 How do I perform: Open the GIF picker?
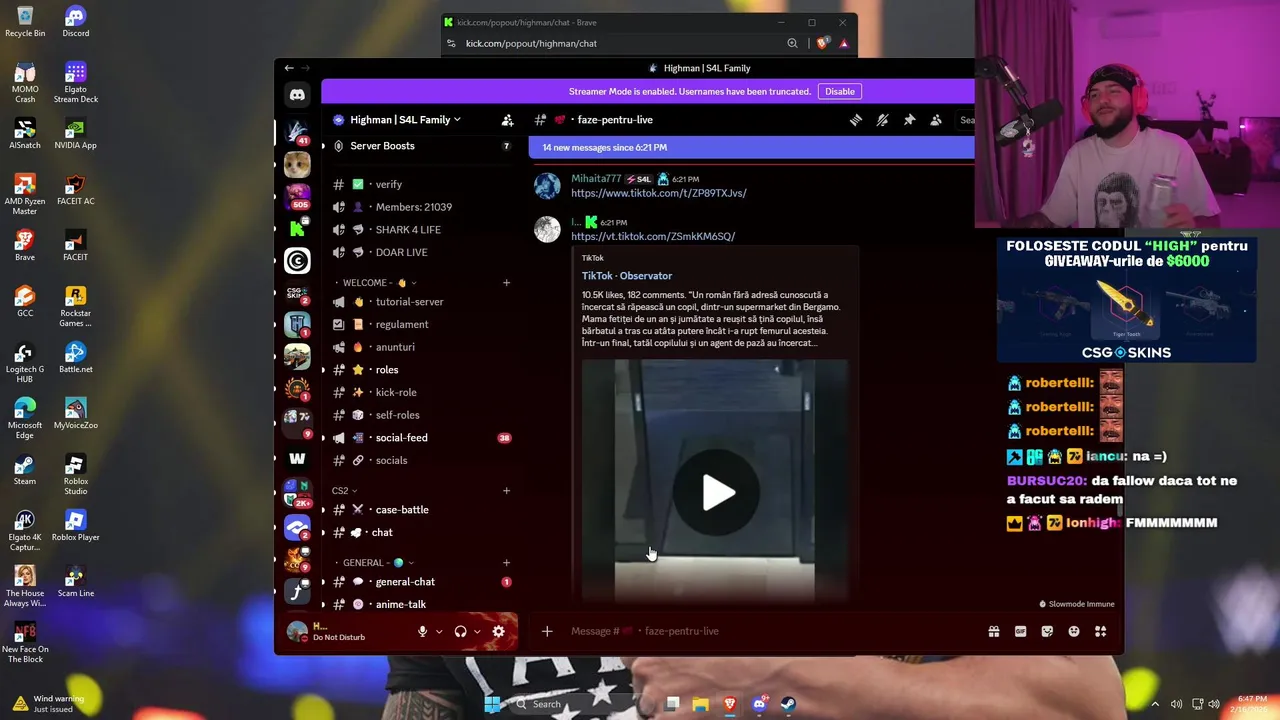[x=1020, y=631]
